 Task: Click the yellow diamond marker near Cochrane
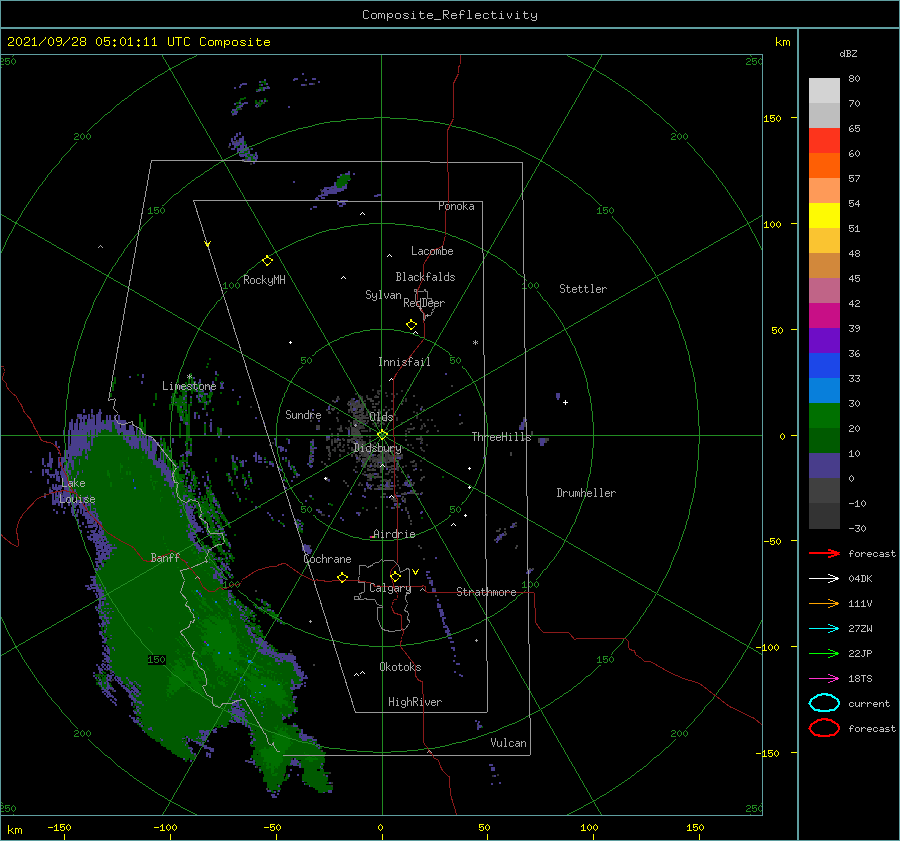click(x=342, y=577)
